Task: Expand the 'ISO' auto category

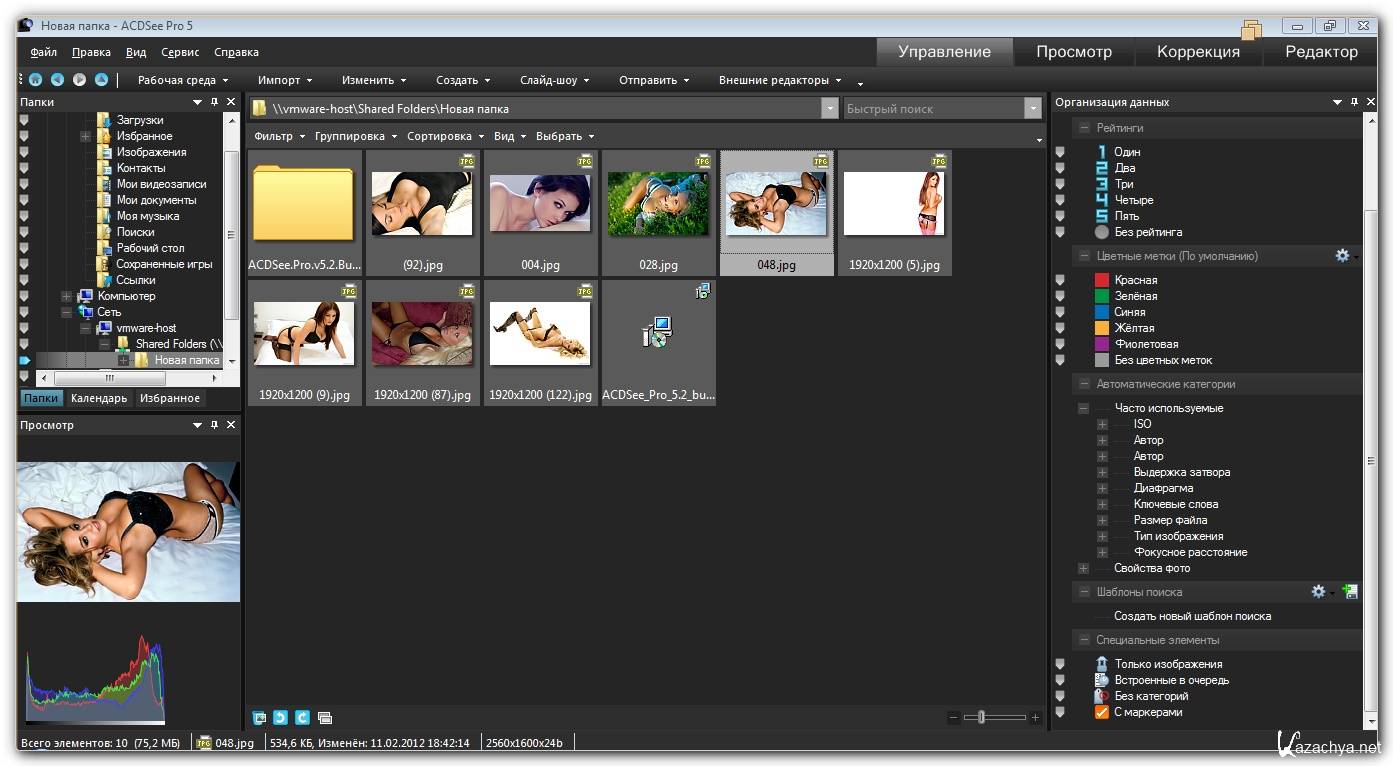Action: 1102,424
